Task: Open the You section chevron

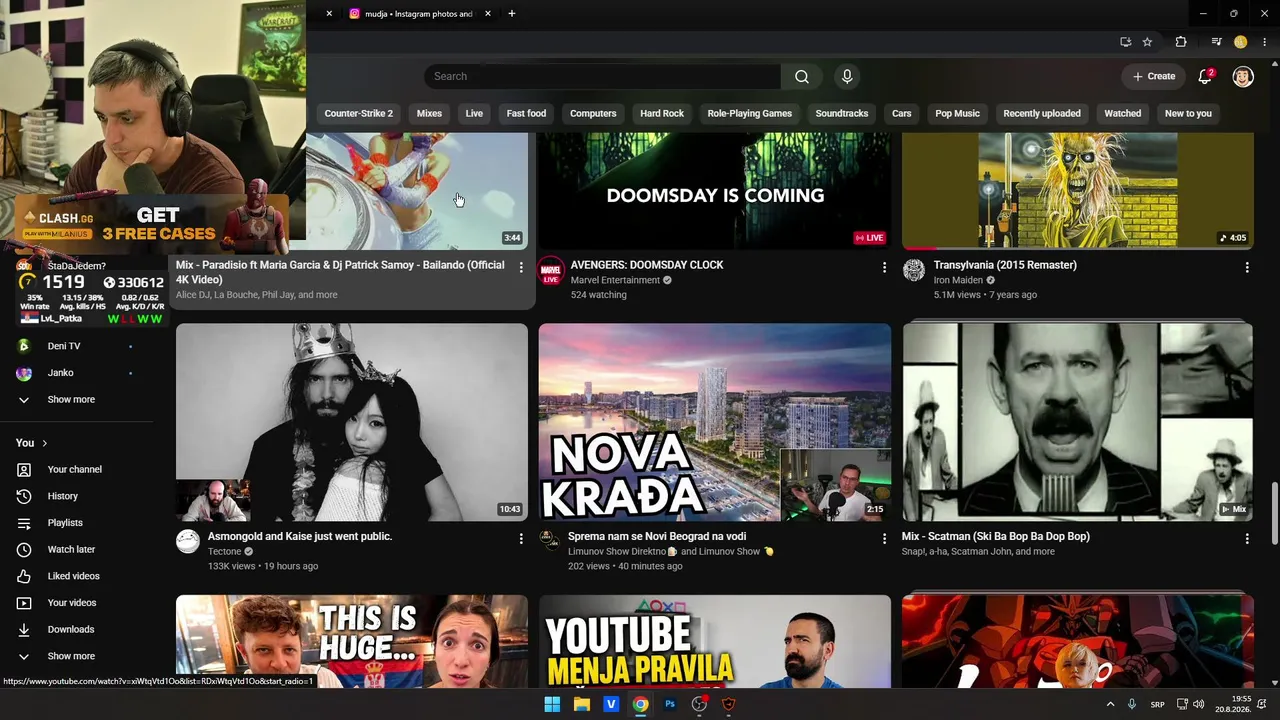Action: coord(45,443)
